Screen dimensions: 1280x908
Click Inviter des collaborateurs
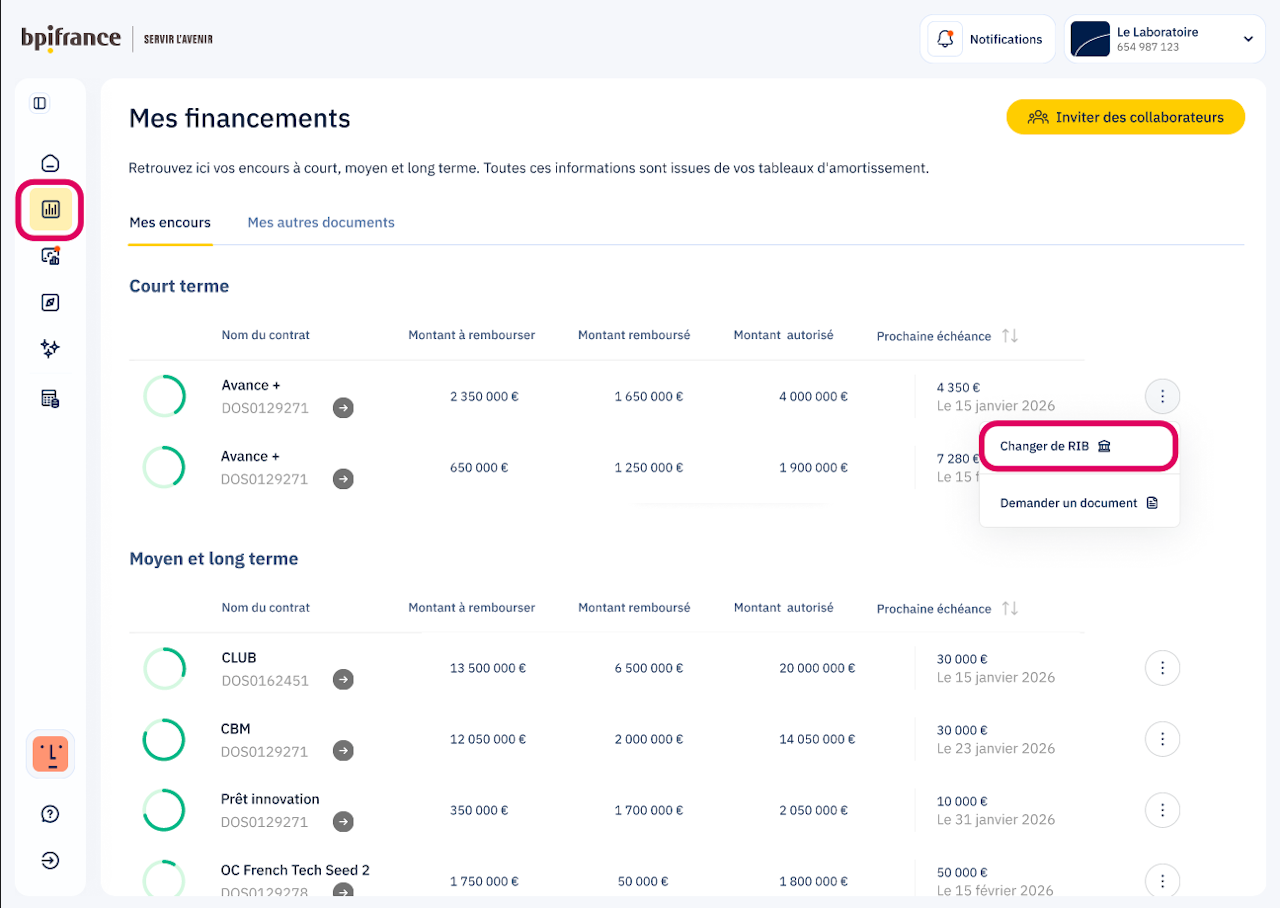[x=1125, y=117]
